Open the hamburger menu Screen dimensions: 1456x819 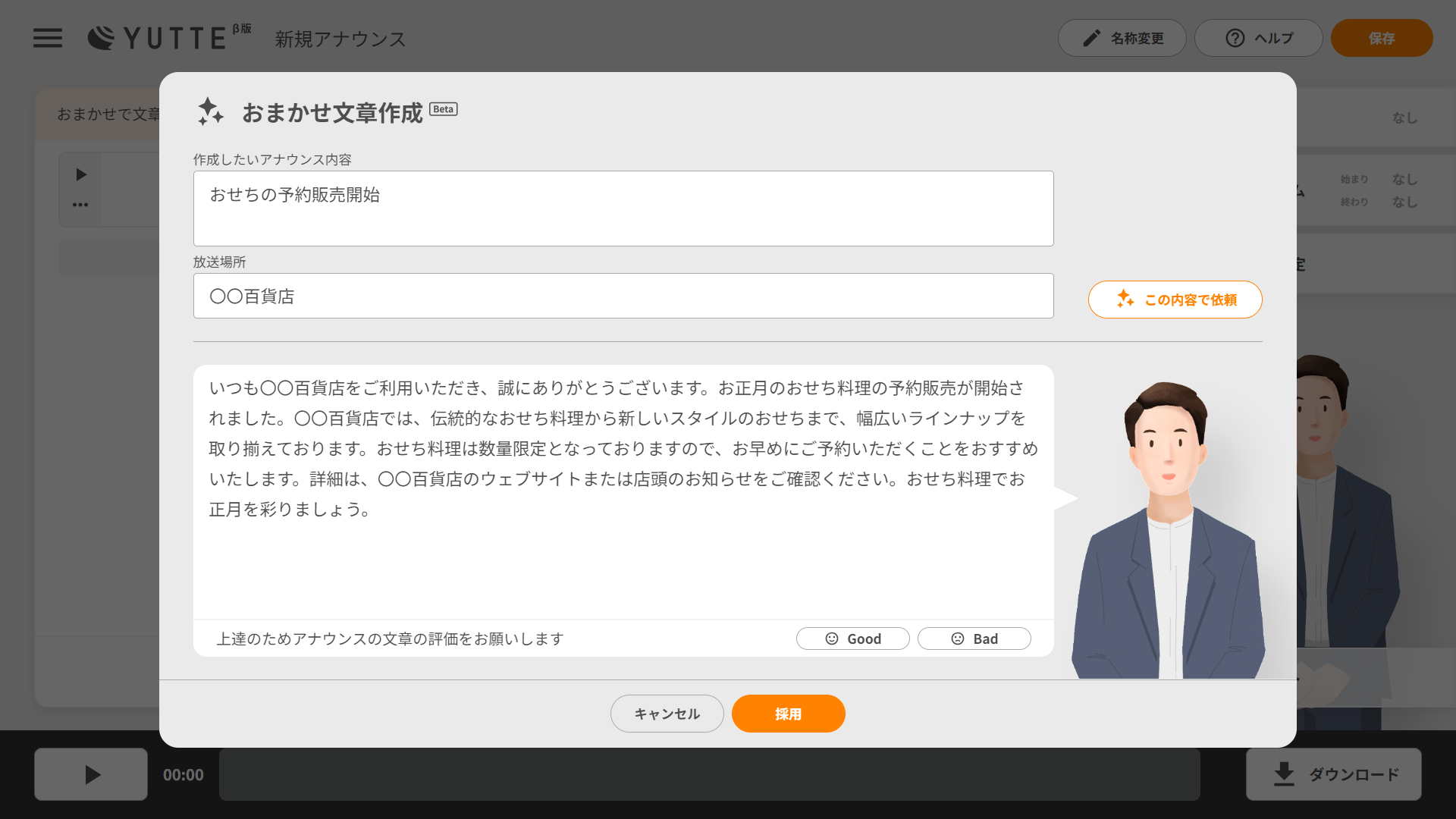click(x=48, y=38)
